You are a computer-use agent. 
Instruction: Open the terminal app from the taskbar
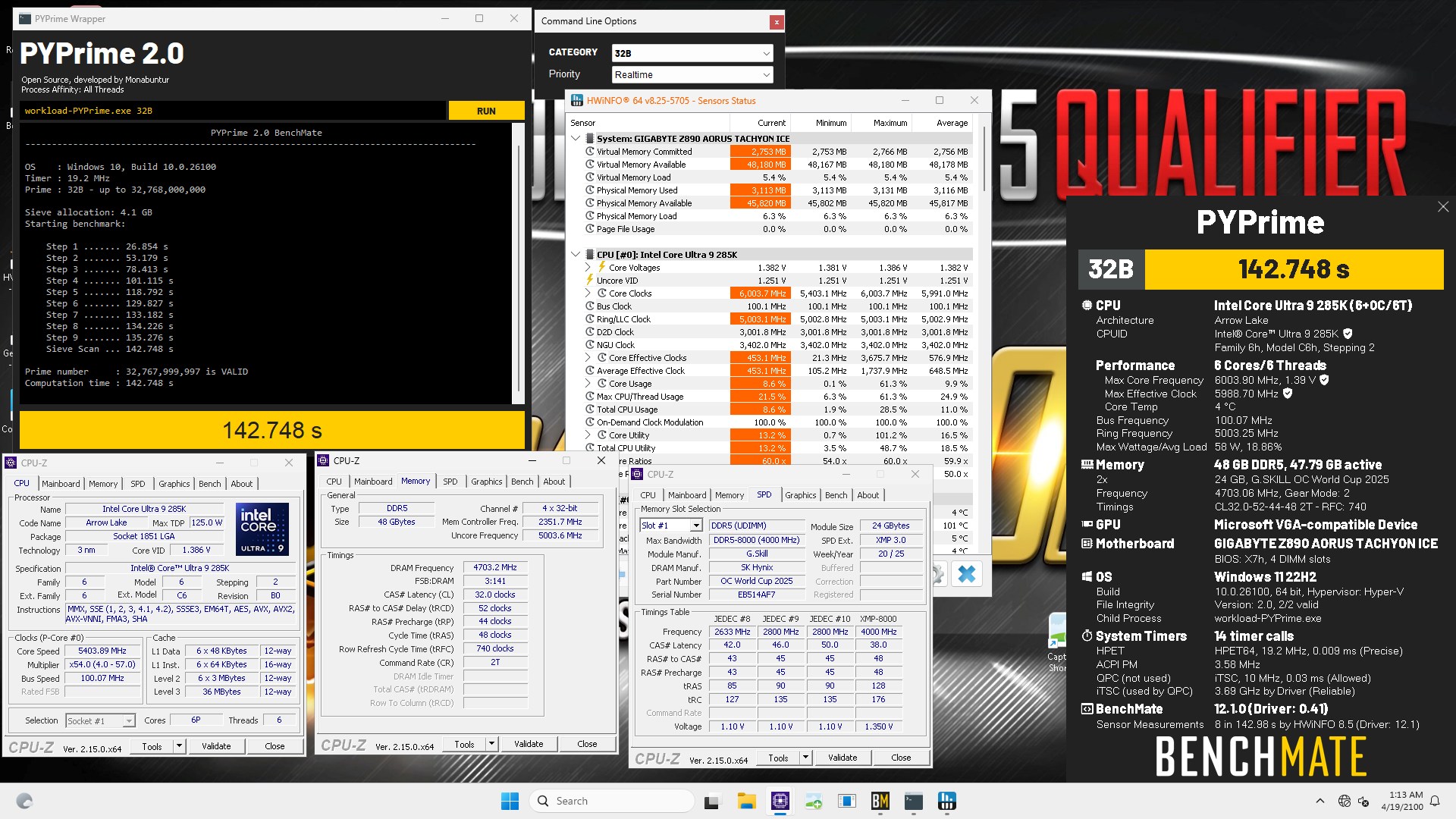click(x=913, y=801)
